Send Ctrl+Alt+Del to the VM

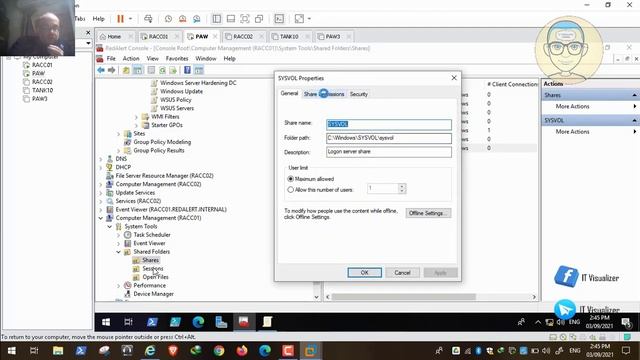pos(148,19)
